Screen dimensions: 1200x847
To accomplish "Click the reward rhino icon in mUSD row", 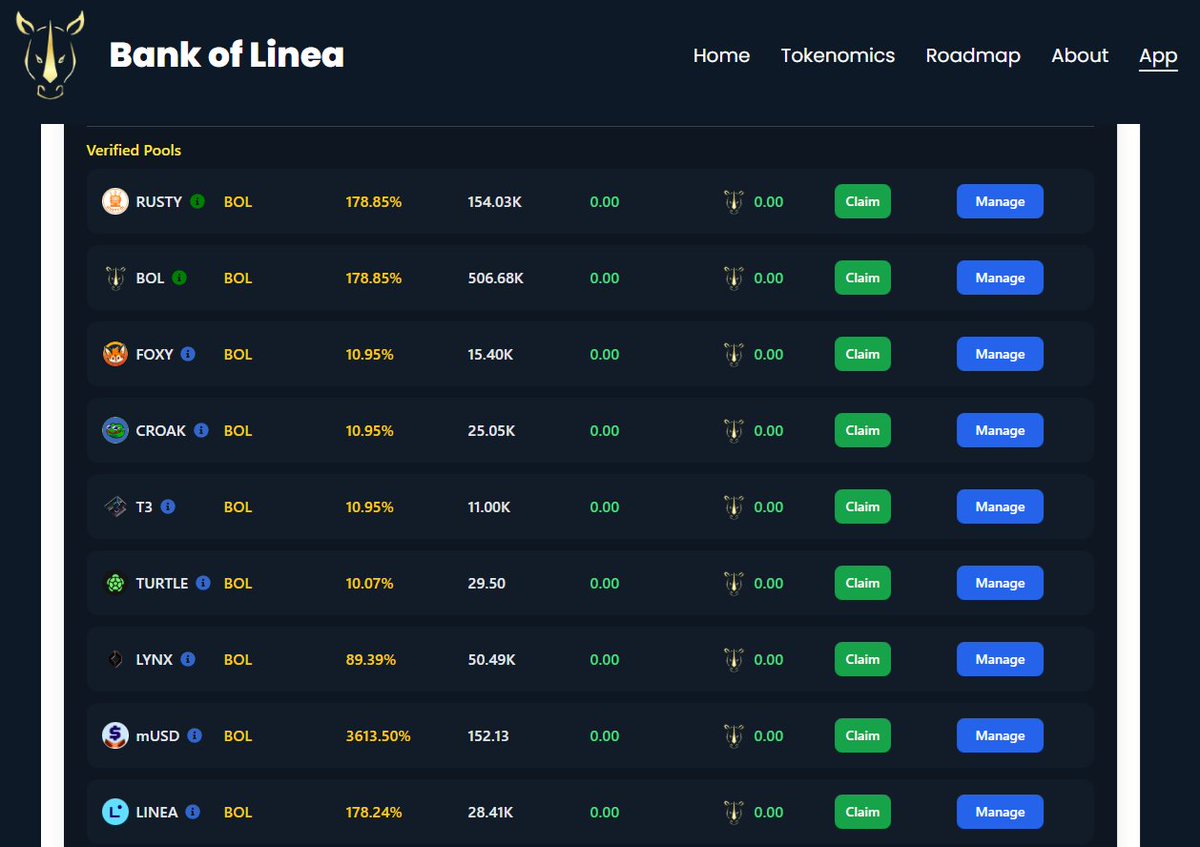I will [734, 737].
